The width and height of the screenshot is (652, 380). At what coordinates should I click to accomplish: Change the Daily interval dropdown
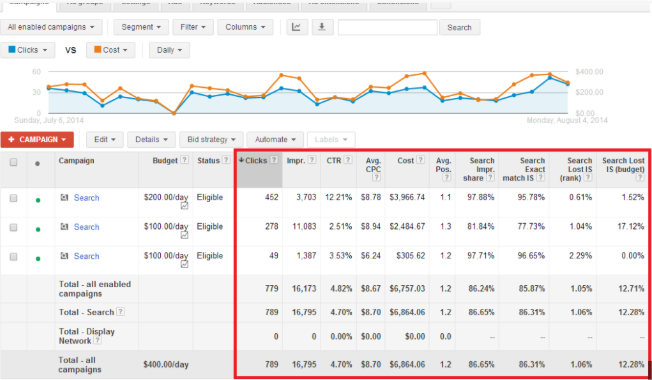pos(169,50)
